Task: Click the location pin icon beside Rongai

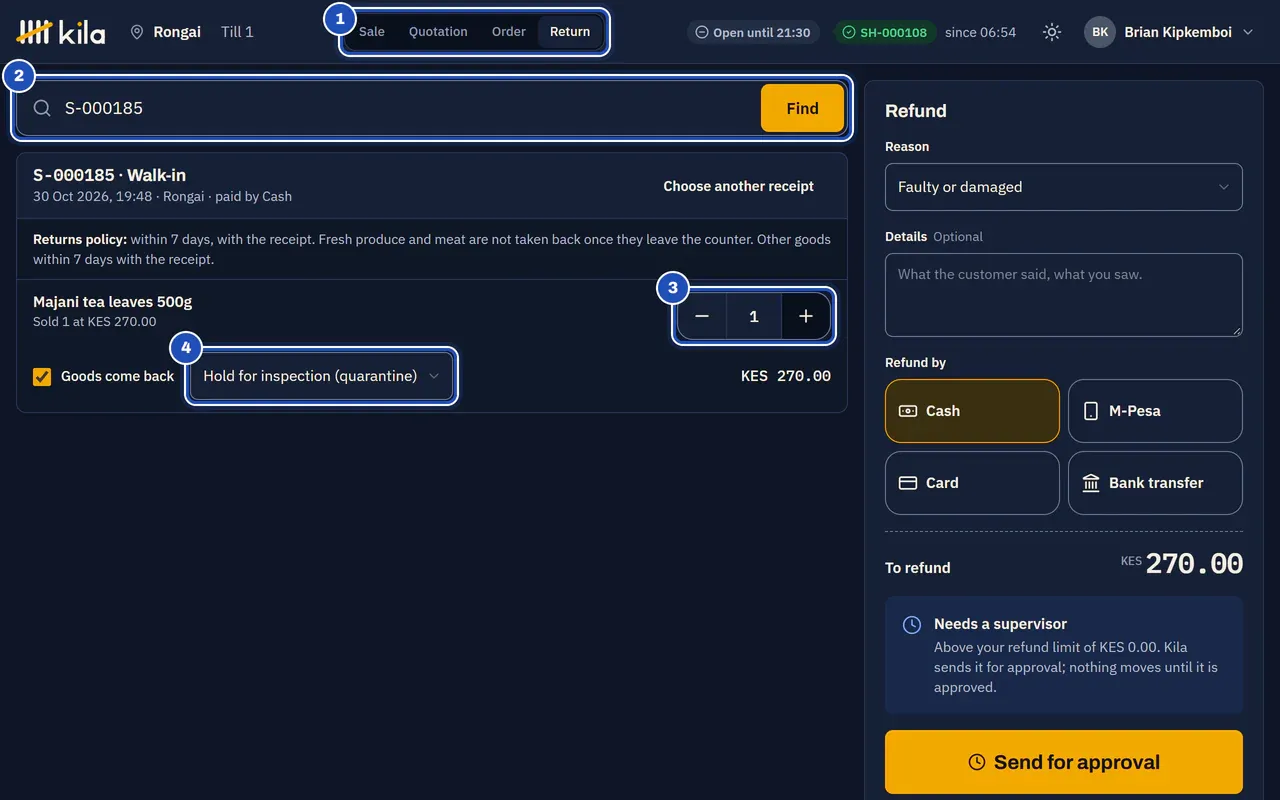Action: coord(137,32)
